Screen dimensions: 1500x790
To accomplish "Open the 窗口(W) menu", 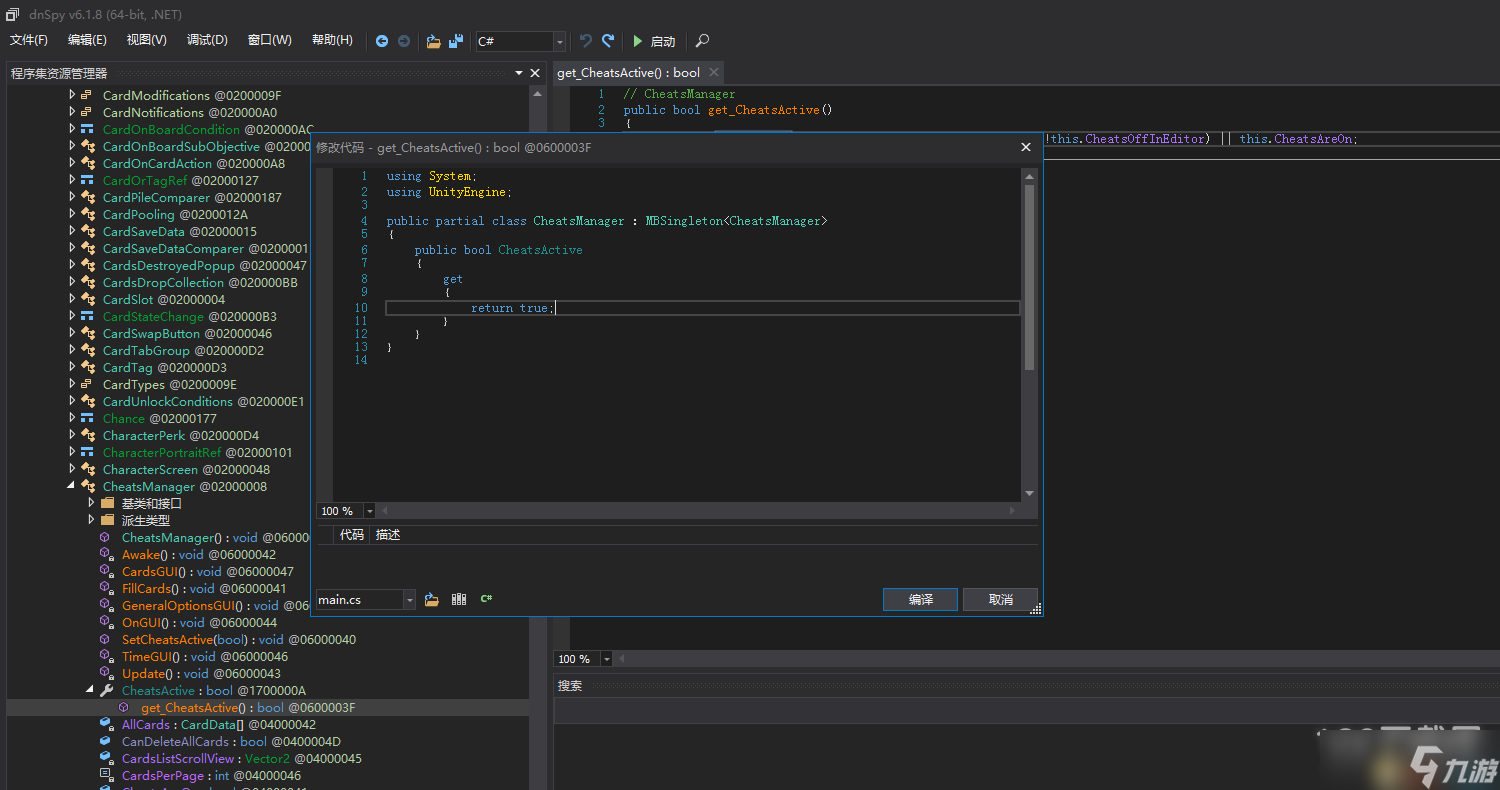I will [x=270, y=40].
